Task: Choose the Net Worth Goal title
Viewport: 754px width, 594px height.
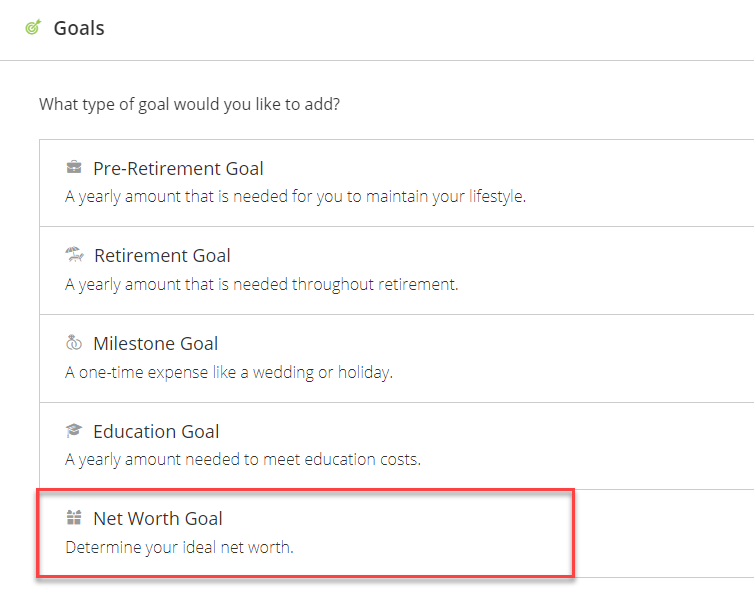Action: [x=158, y=519]
